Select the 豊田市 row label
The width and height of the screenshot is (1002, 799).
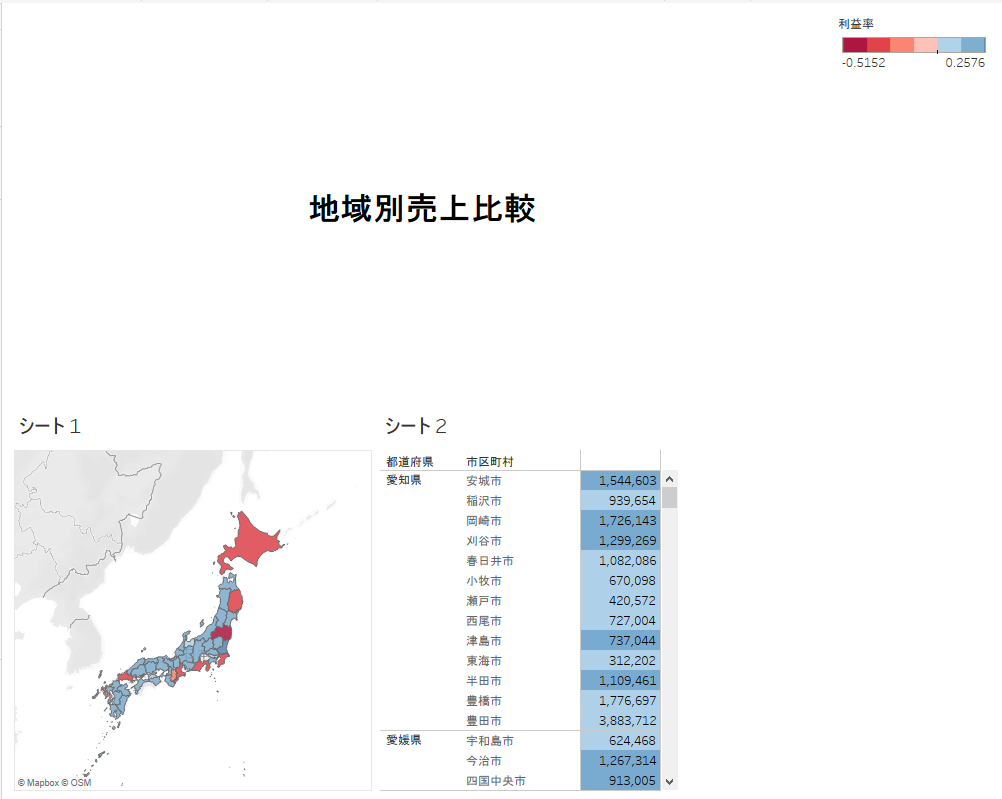click(484, 721)
